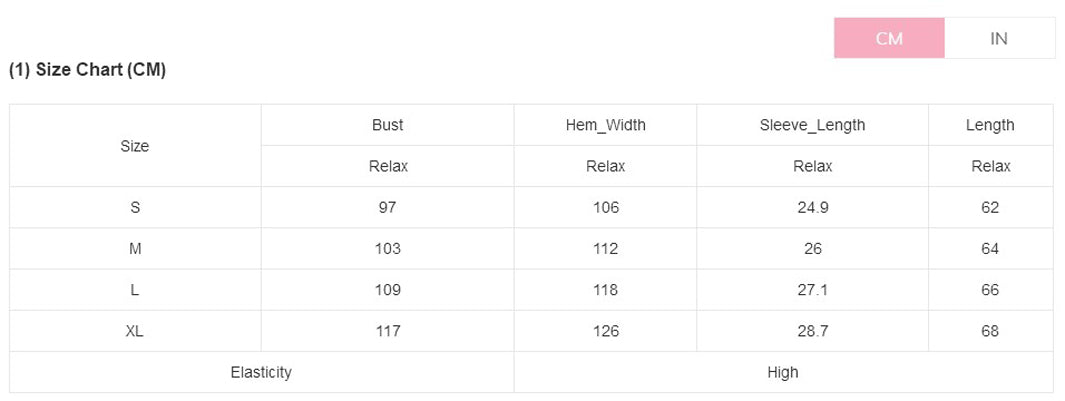Select the Length column header
The image size is (1065, 401).
pyautogui.click(x=990, y=125)
